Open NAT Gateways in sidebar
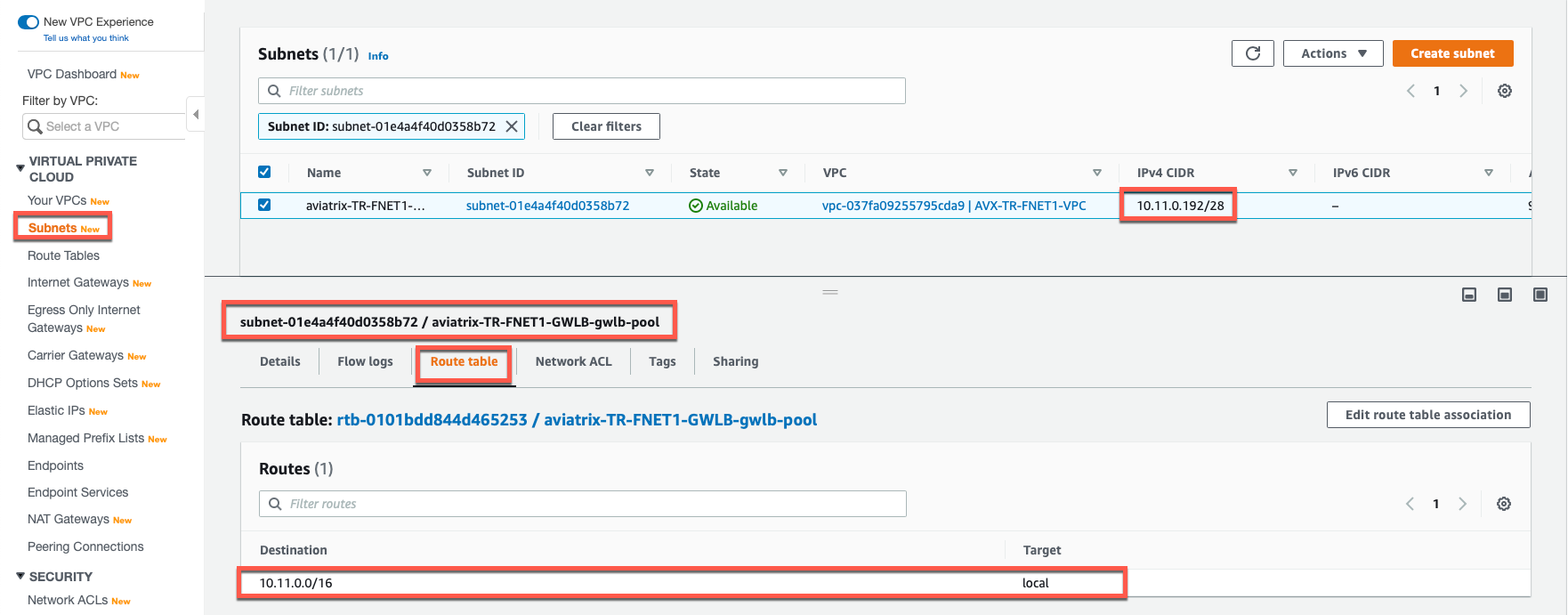 point(69,519)
